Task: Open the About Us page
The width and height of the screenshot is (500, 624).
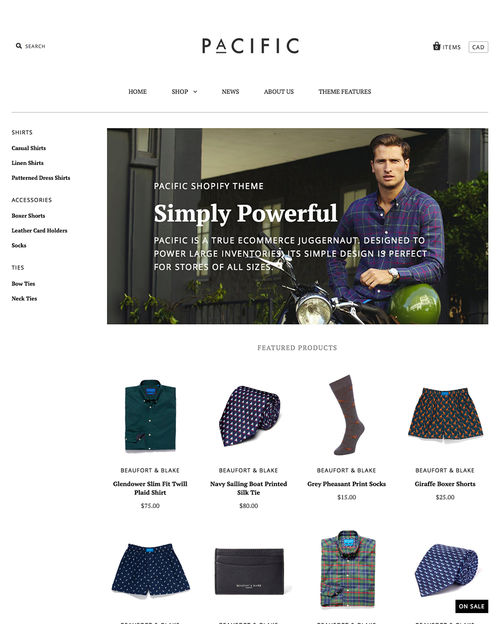Action: (x=279, y=92)
